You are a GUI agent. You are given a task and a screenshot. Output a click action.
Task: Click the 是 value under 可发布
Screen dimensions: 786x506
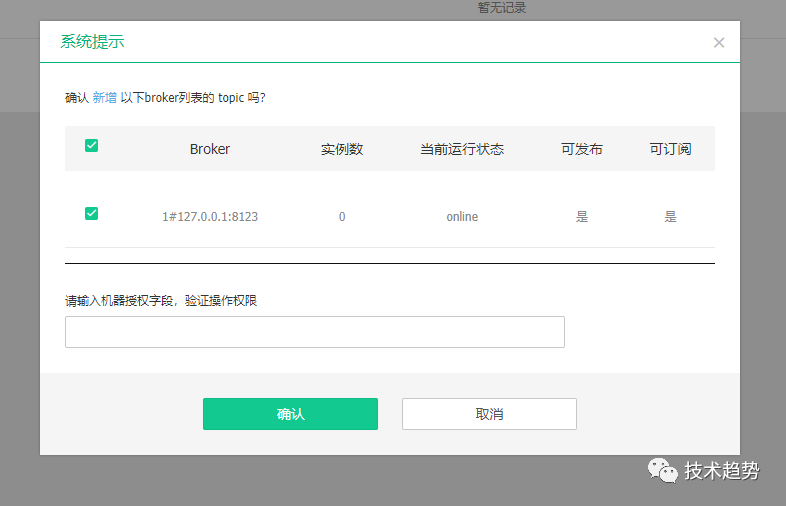click(x=581, y=217)
